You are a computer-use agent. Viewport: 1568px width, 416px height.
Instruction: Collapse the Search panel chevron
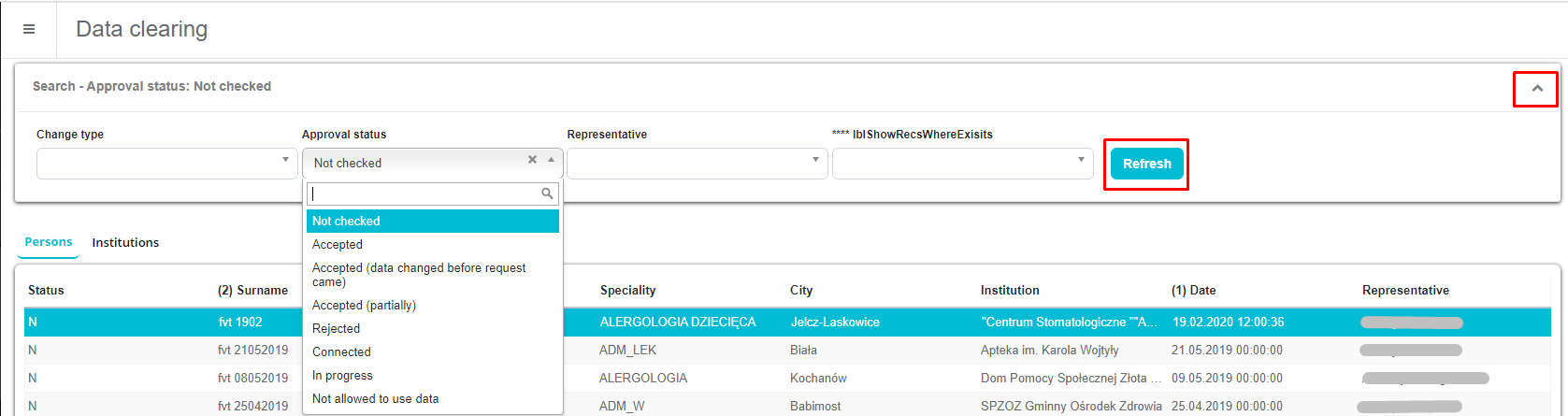(1536, 89)
